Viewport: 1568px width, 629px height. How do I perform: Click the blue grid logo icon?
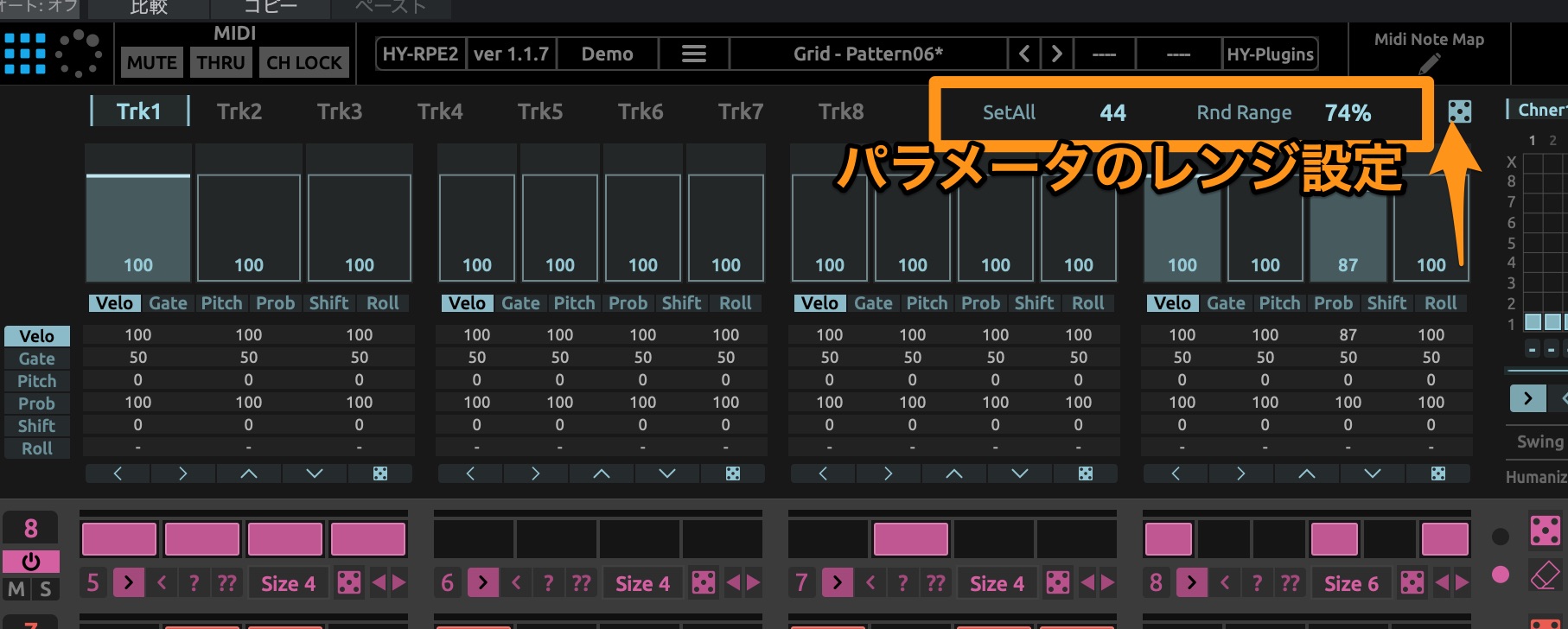point(25,54)
